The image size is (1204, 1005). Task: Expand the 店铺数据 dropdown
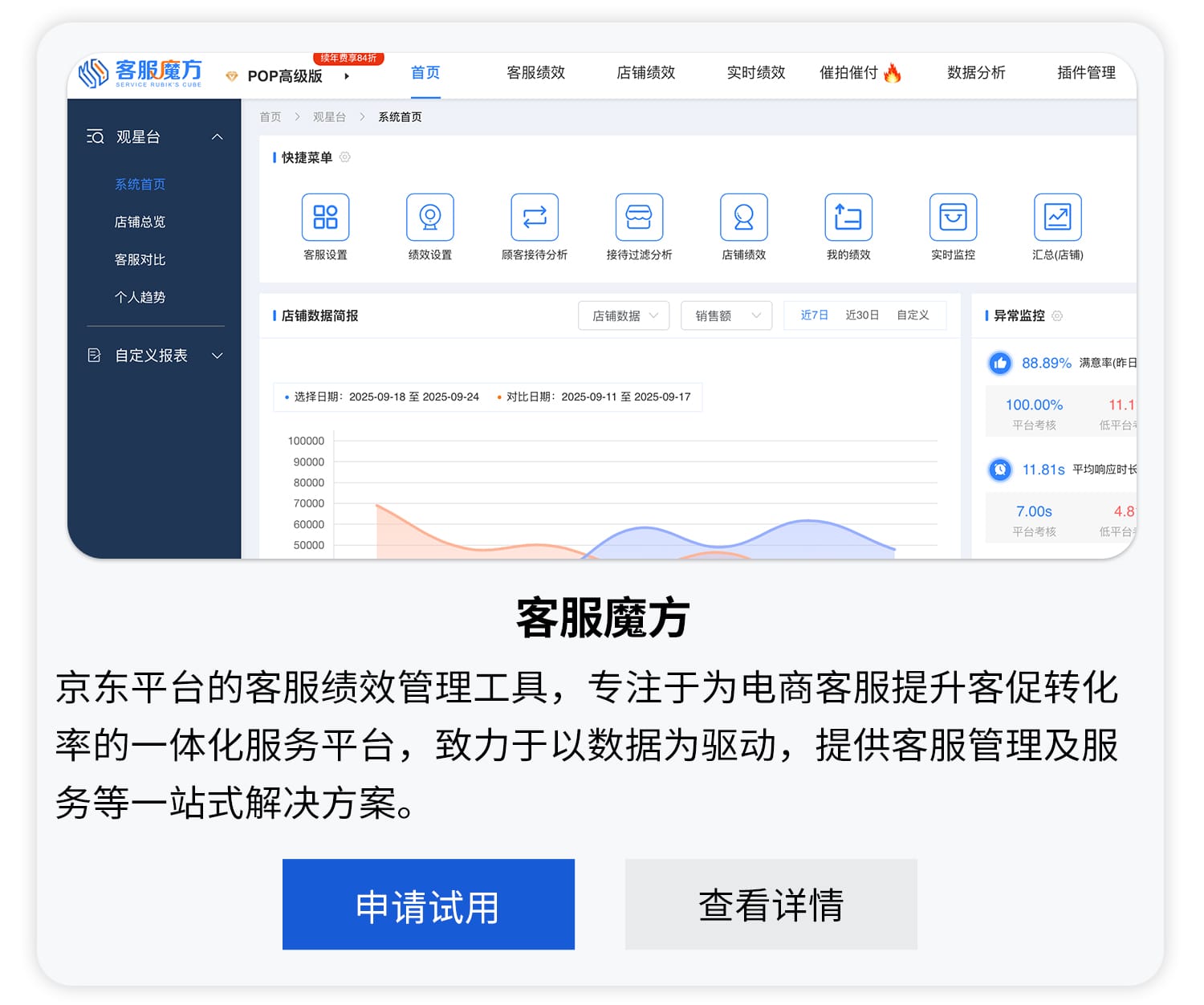coord(624,315)
